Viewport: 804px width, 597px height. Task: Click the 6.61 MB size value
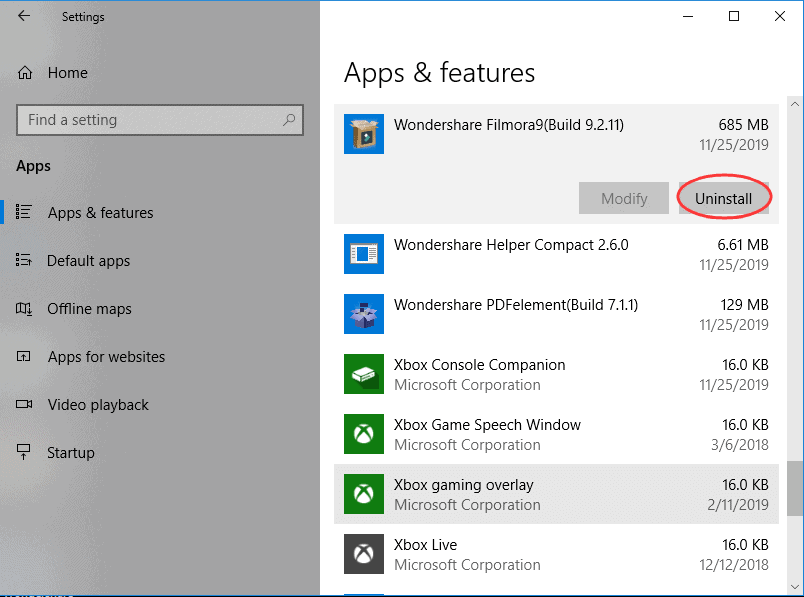tap(742, 245)
